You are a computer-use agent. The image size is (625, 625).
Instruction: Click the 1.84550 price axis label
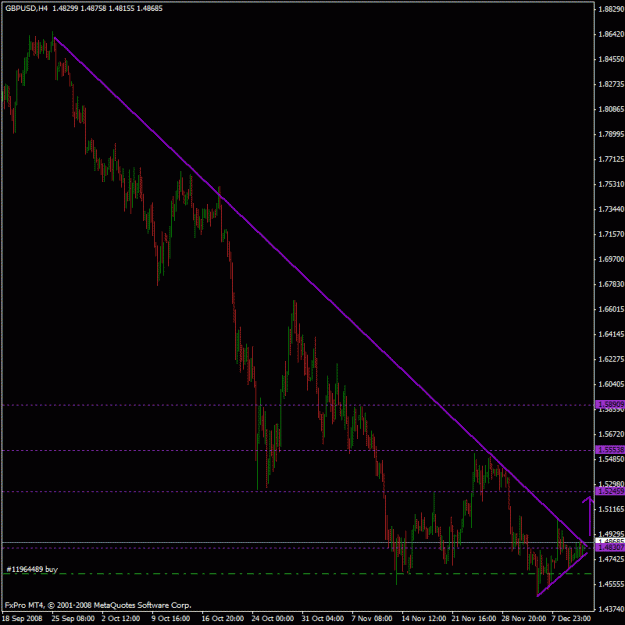[x=611, y=59]
